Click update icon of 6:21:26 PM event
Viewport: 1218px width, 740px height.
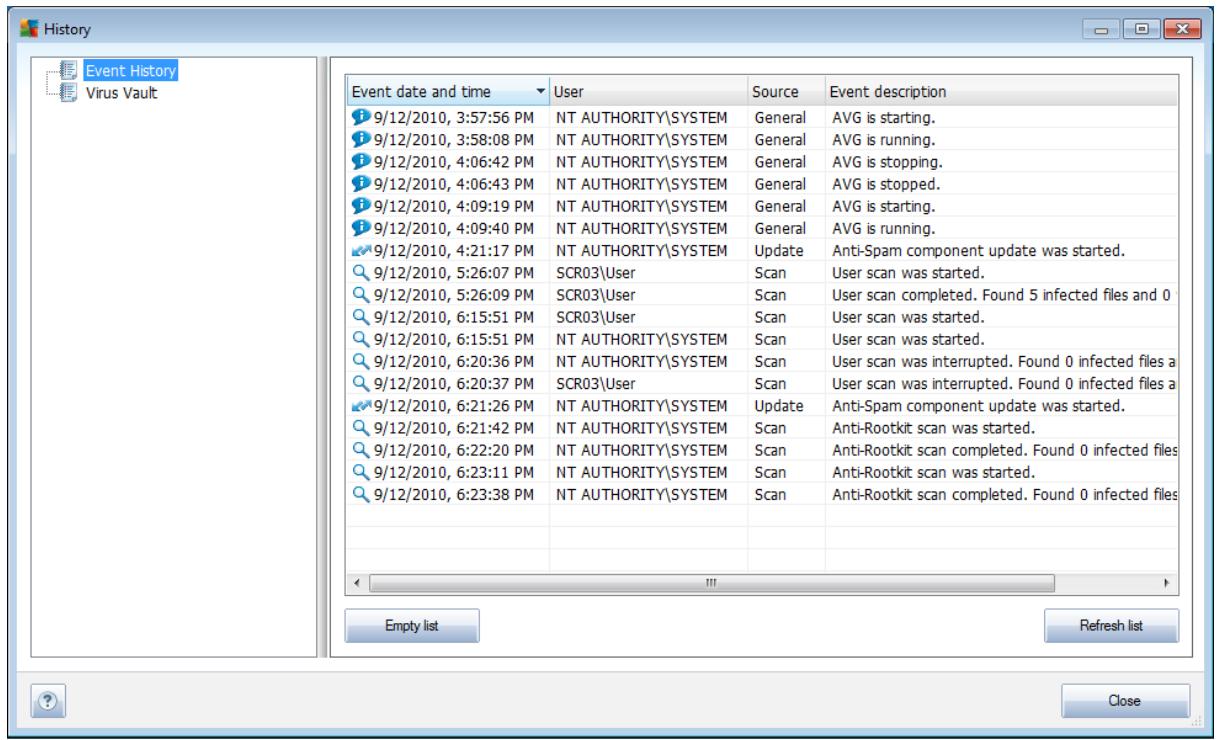click(x=361, y=405)
